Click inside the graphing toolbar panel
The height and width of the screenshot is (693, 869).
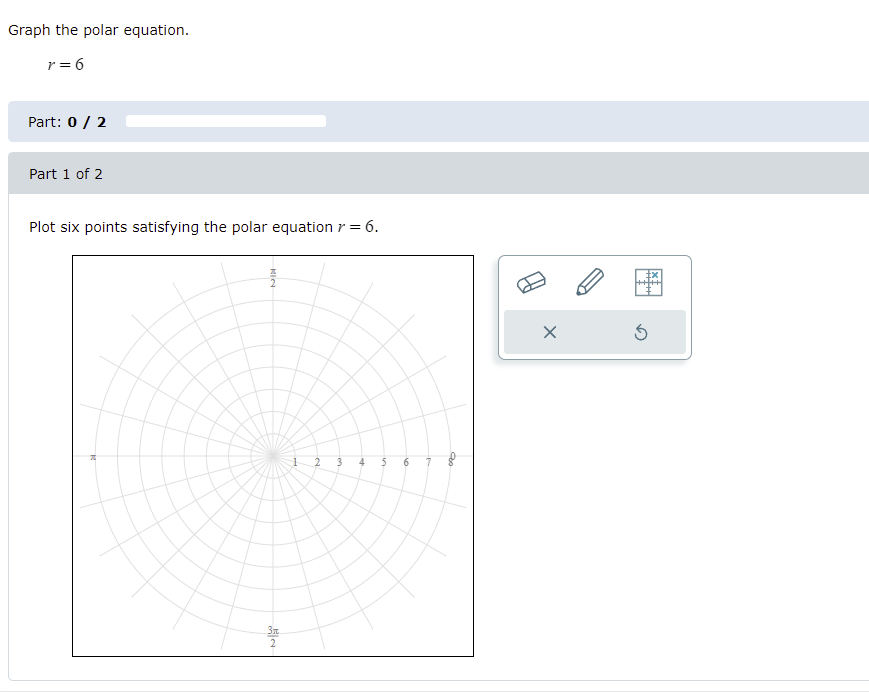594,307
